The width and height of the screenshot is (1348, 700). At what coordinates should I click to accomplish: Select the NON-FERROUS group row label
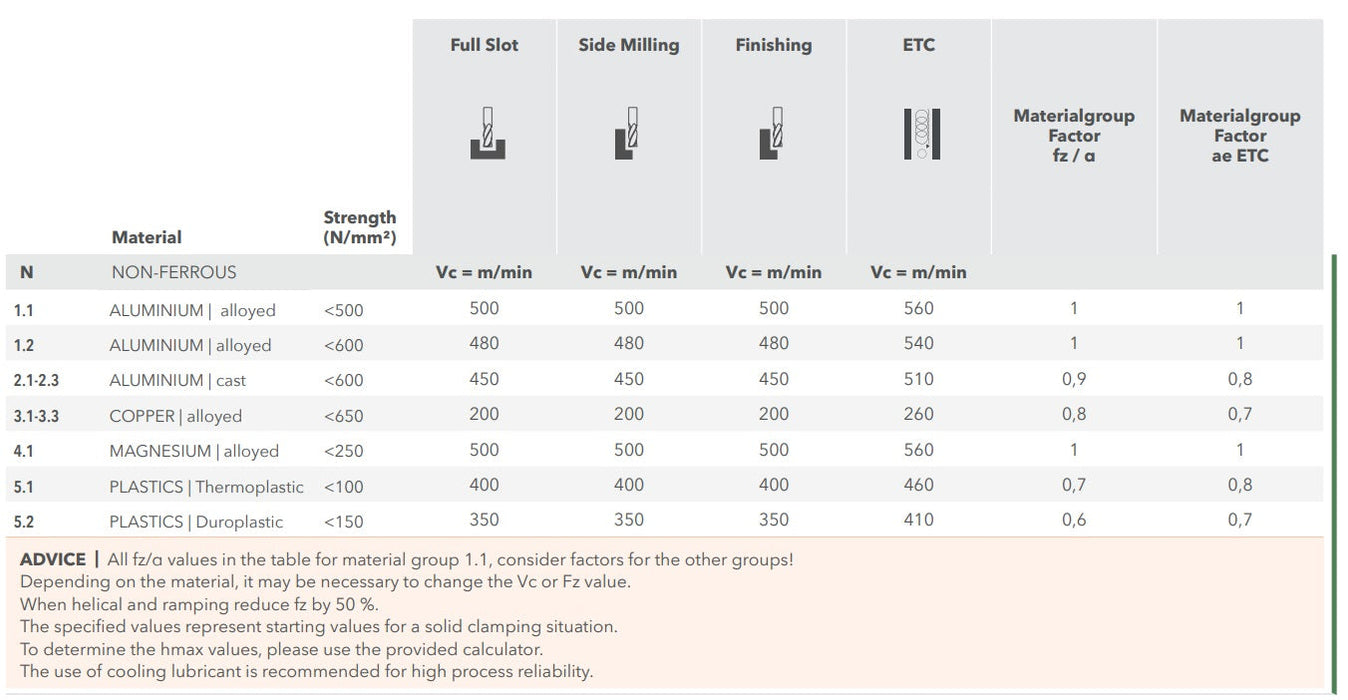(x=174, y=272)
